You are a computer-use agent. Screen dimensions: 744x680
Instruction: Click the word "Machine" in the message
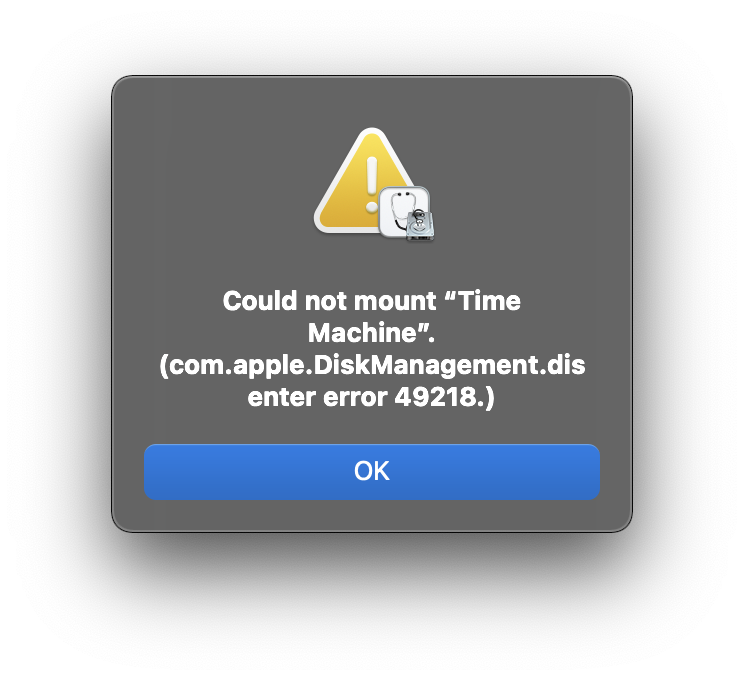(x=363, y=333)
